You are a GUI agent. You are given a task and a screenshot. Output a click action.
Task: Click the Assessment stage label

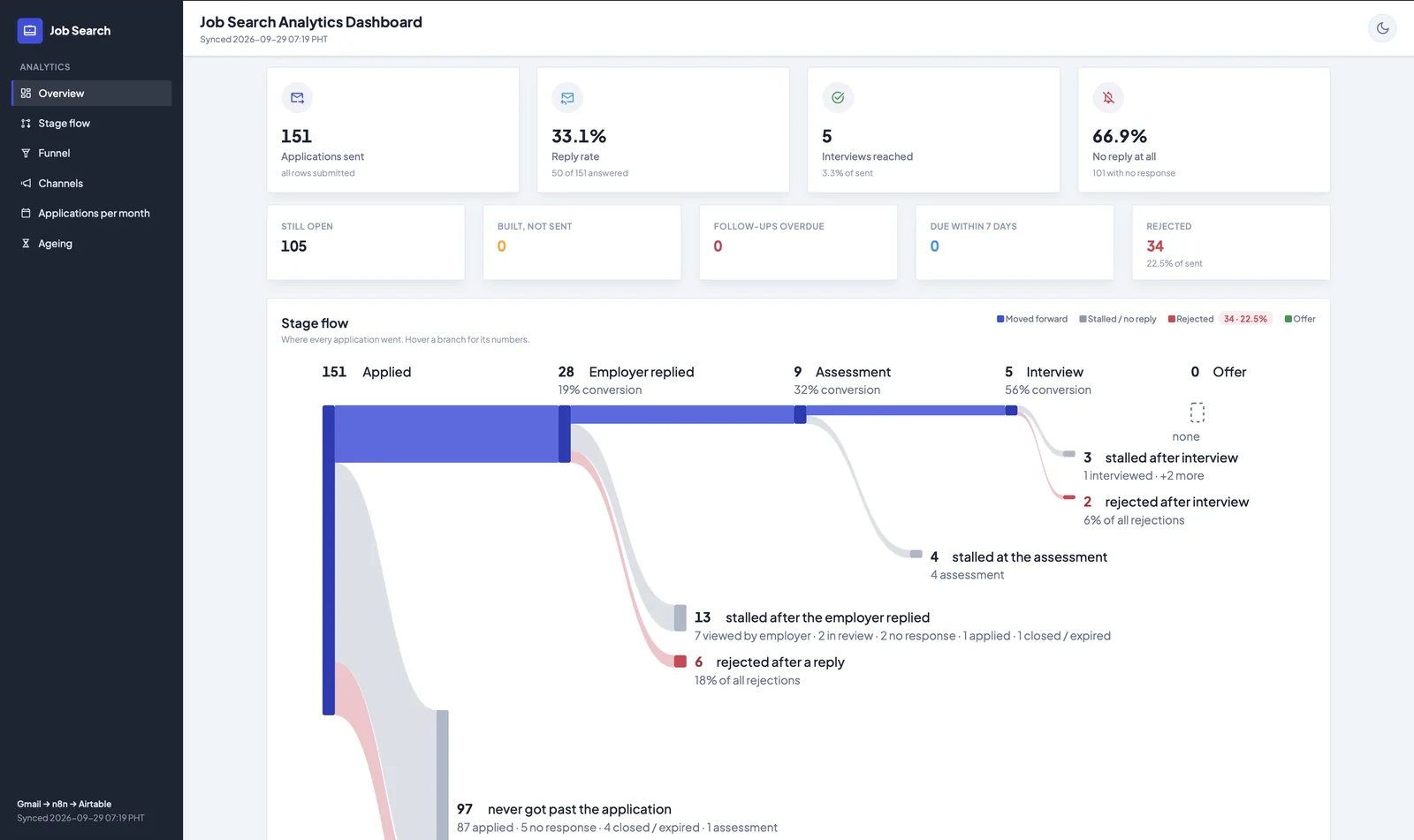tap(853, 373)
